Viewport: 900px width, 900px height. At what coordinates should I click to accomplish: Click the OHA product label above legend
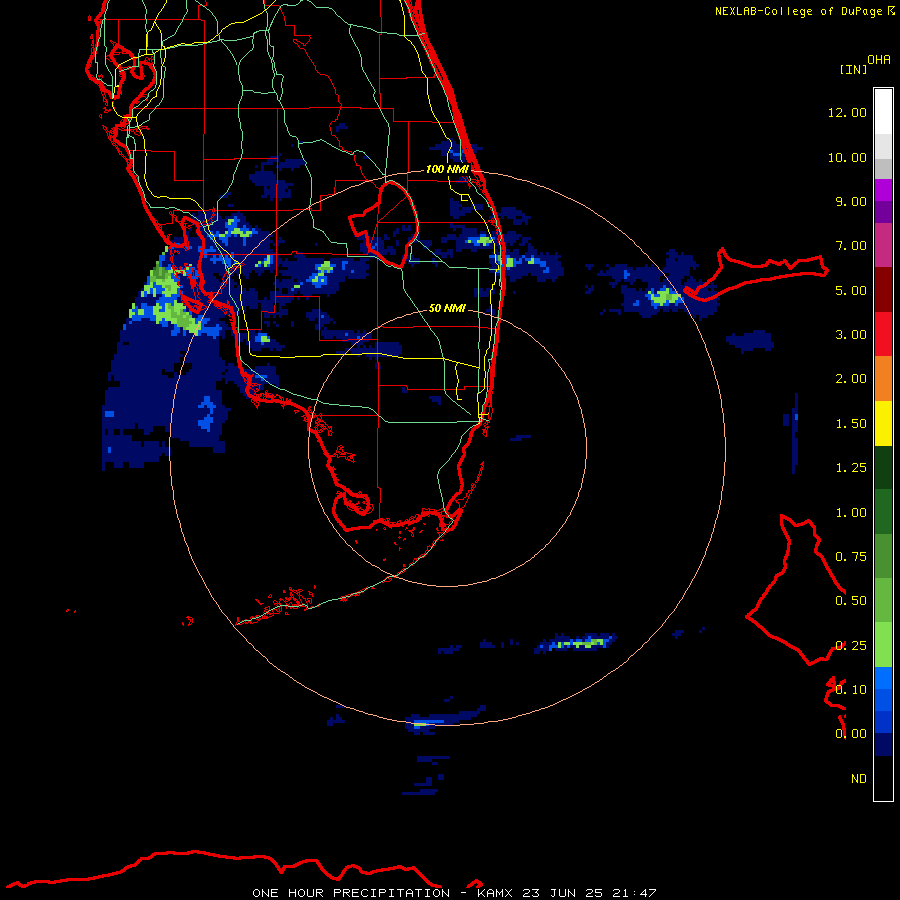[x=879, y=60]
